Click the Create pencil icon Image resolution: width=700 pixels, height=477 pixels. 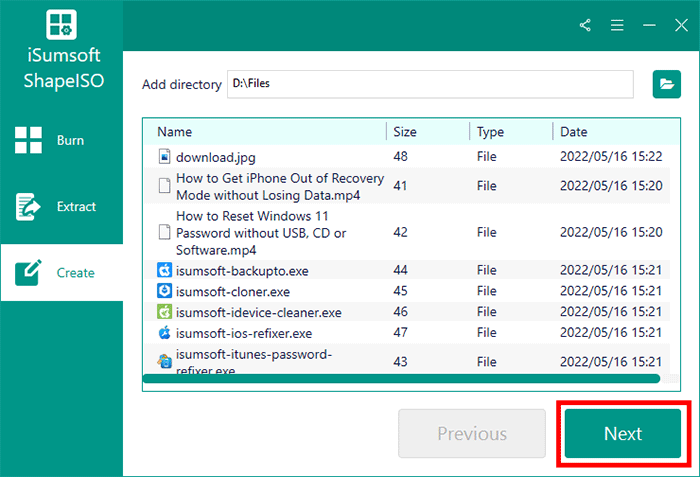pos(28,272)
